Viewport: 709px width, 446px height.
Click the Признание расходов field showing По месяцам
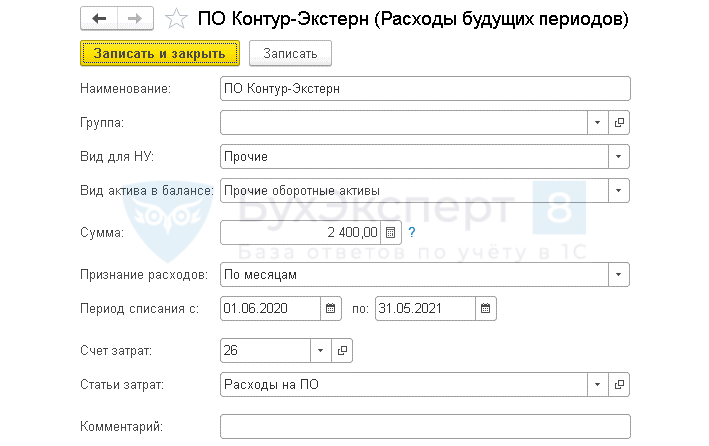[x=414, y=275]
